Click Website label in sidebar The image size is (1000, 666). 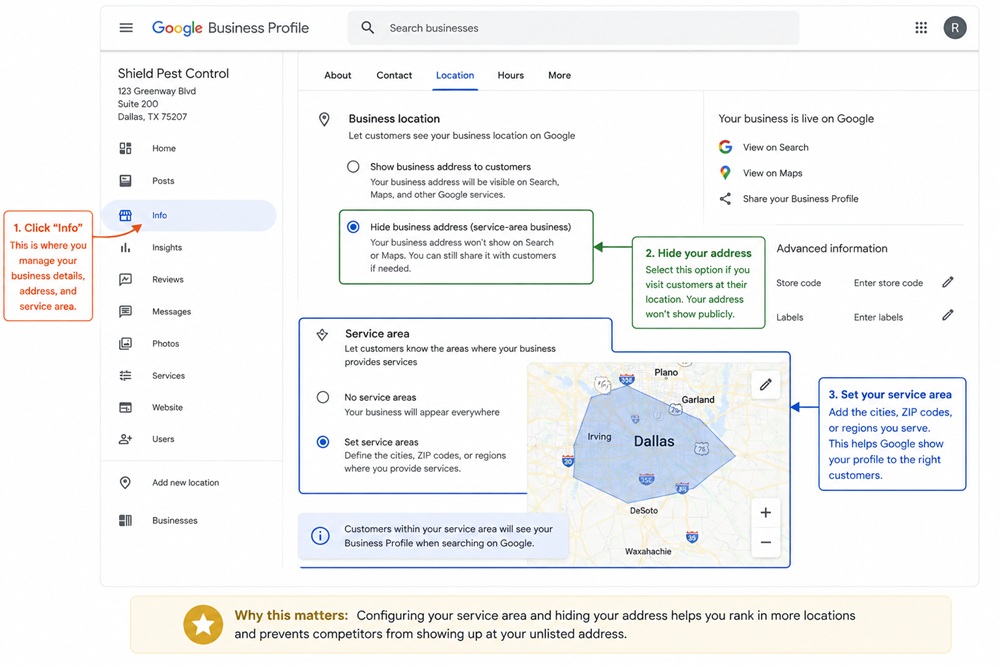[167, 408]
